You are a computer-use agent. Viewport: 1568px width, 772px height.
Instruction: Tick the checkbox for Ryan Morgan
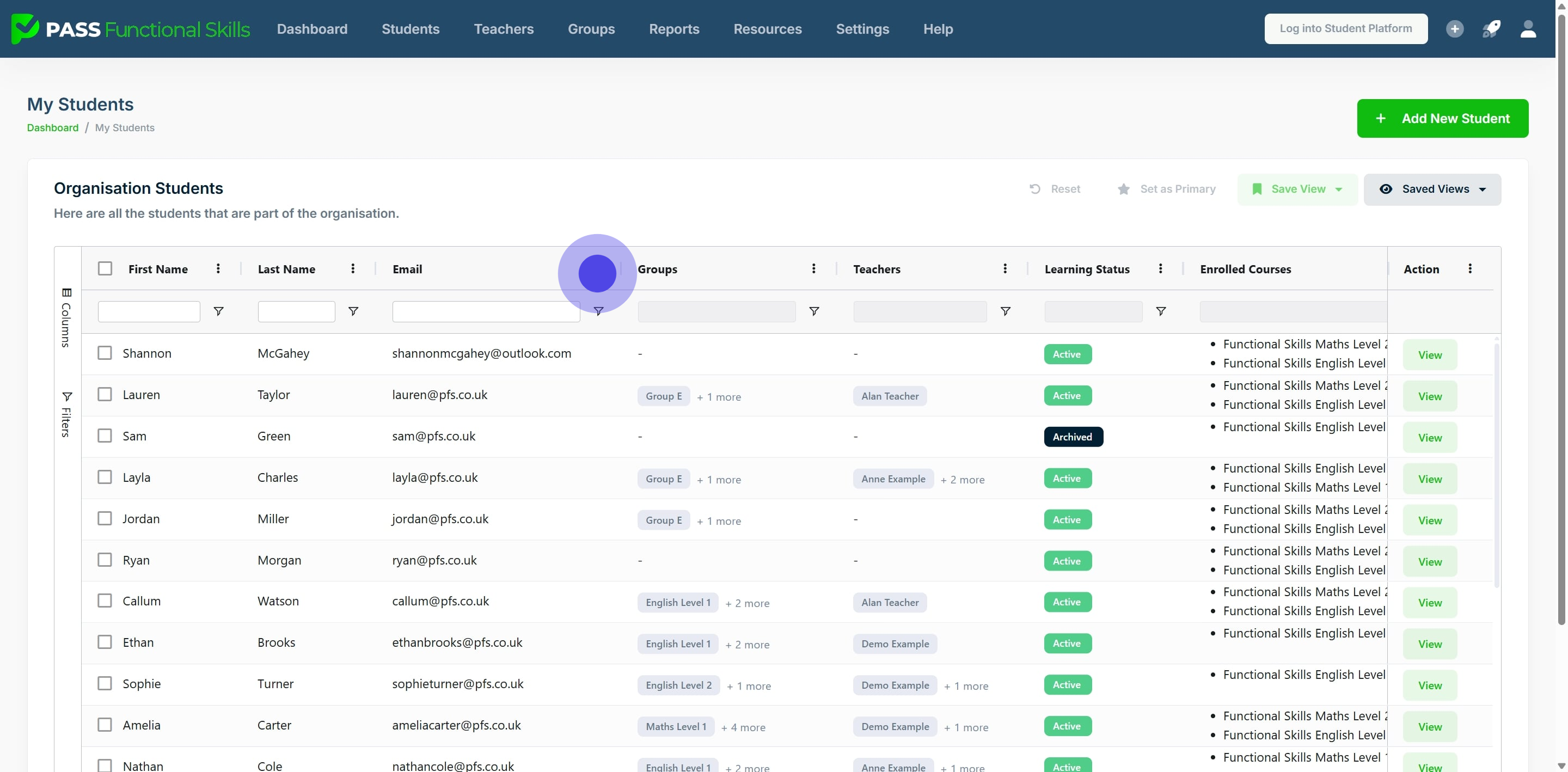coord(105,560)
